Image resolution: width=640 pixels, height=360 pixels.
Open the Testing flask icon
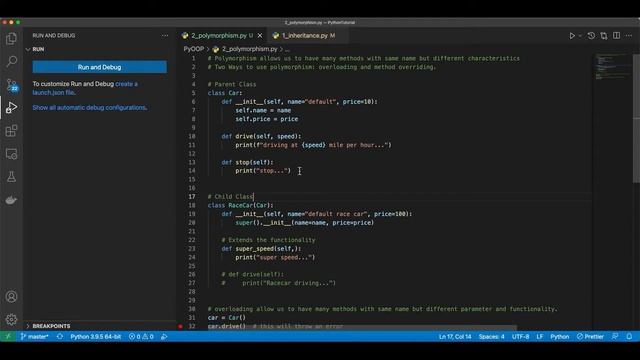[11, 177]
